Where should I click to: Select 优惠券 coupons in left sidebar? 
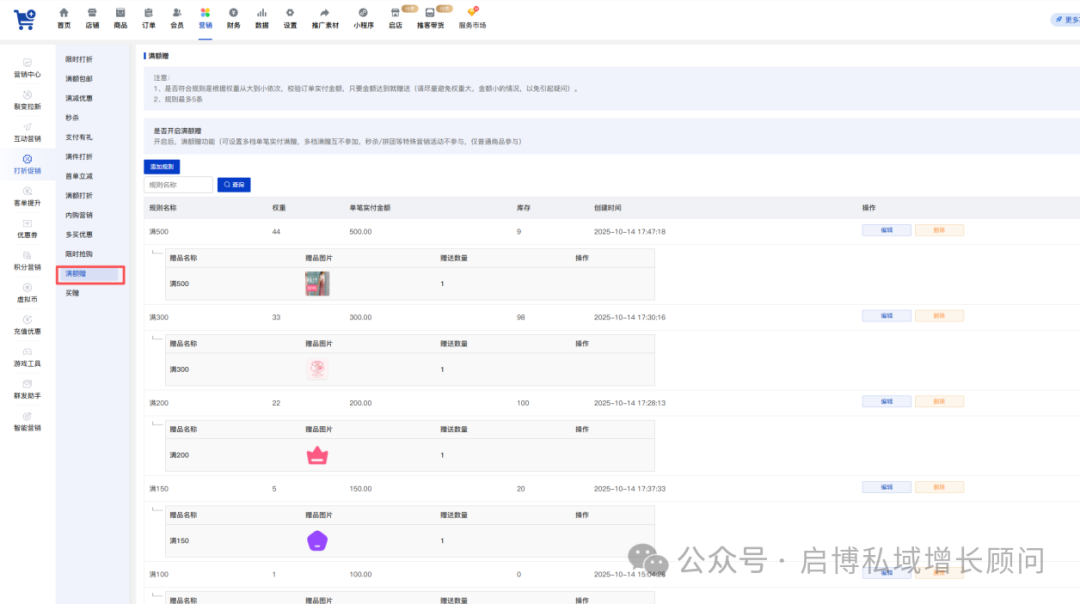27,229
